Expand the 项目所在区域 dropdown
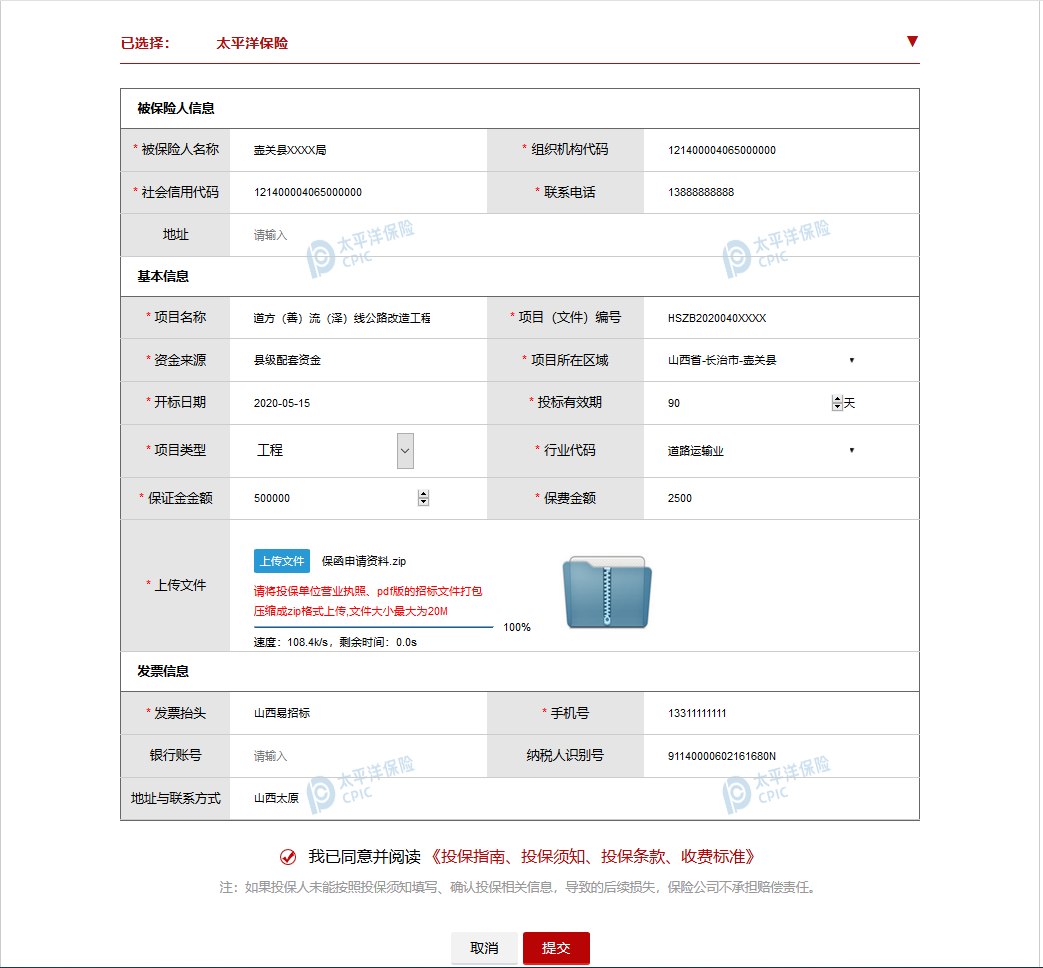This screenshot has width=1043, height=968. coord(851,360)
